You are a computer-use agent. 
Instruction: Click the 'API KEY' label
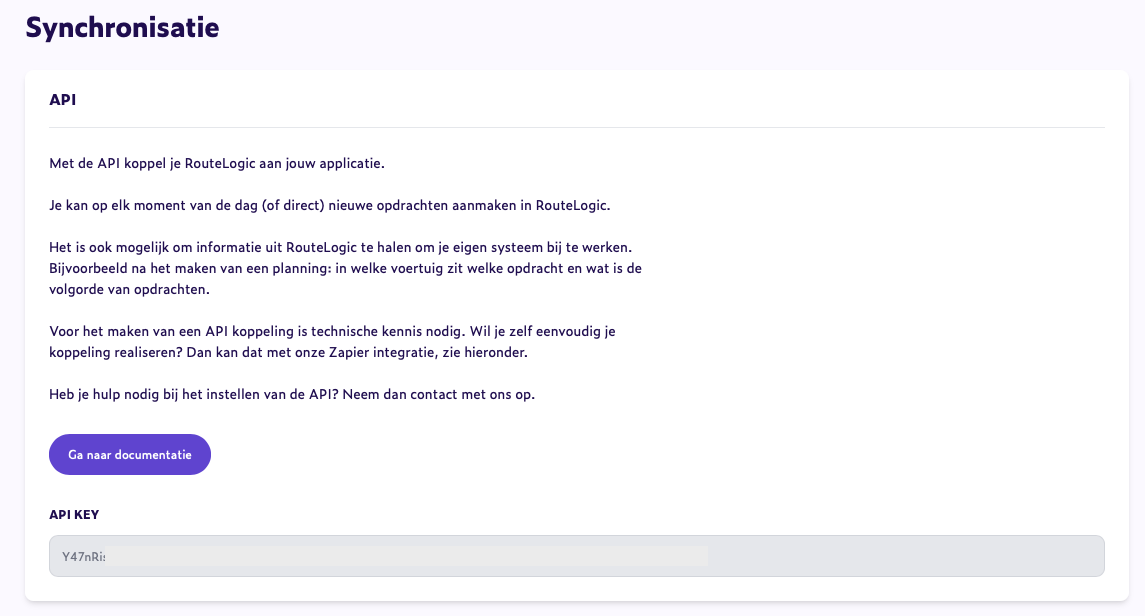coord(74,514)
